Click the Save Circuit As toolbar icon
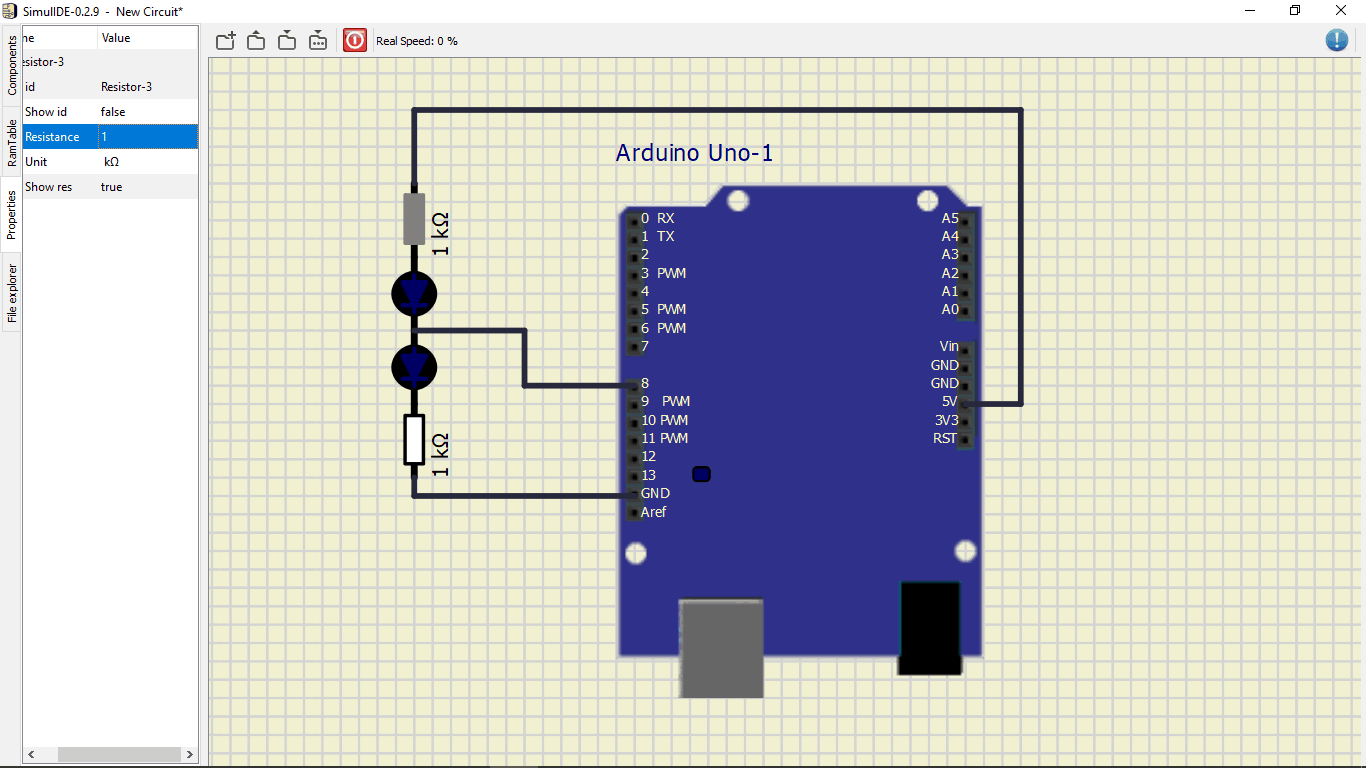This screenshot has height=768, width=1366. click(x=317, y=40)
